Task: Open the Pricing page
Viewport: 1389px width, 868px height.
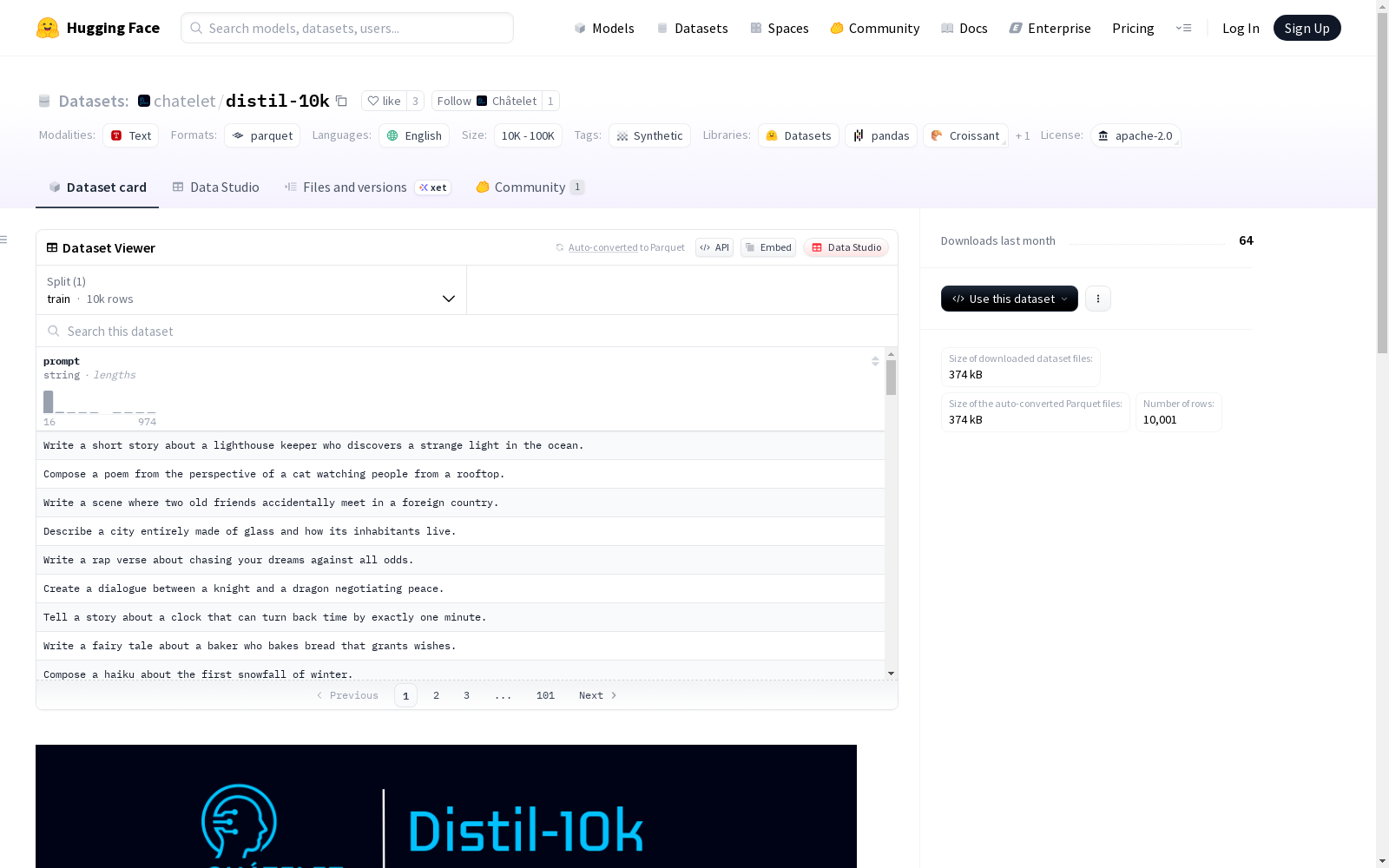Action: [x=1133, y=28]
